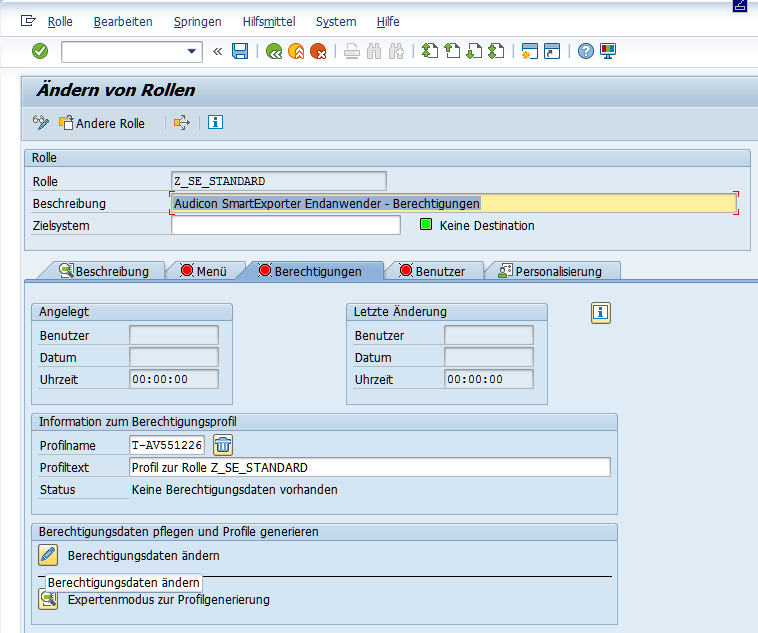Viewport: 758px width, 633px height.
Task: Open the System menu
Action: pyautogui.click(x=336, y=22)
